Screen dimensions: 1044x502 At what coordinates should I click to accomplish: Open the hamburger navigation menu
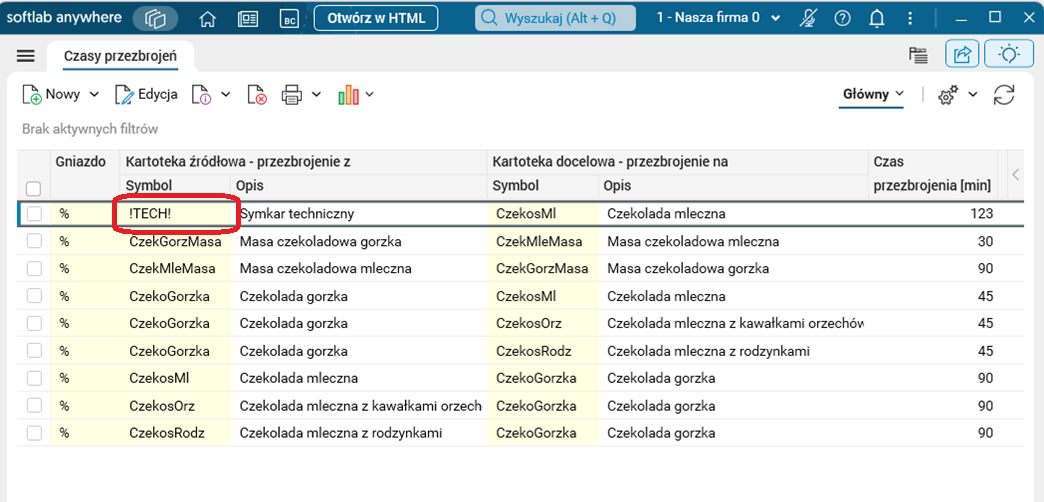tap(26, 56)
